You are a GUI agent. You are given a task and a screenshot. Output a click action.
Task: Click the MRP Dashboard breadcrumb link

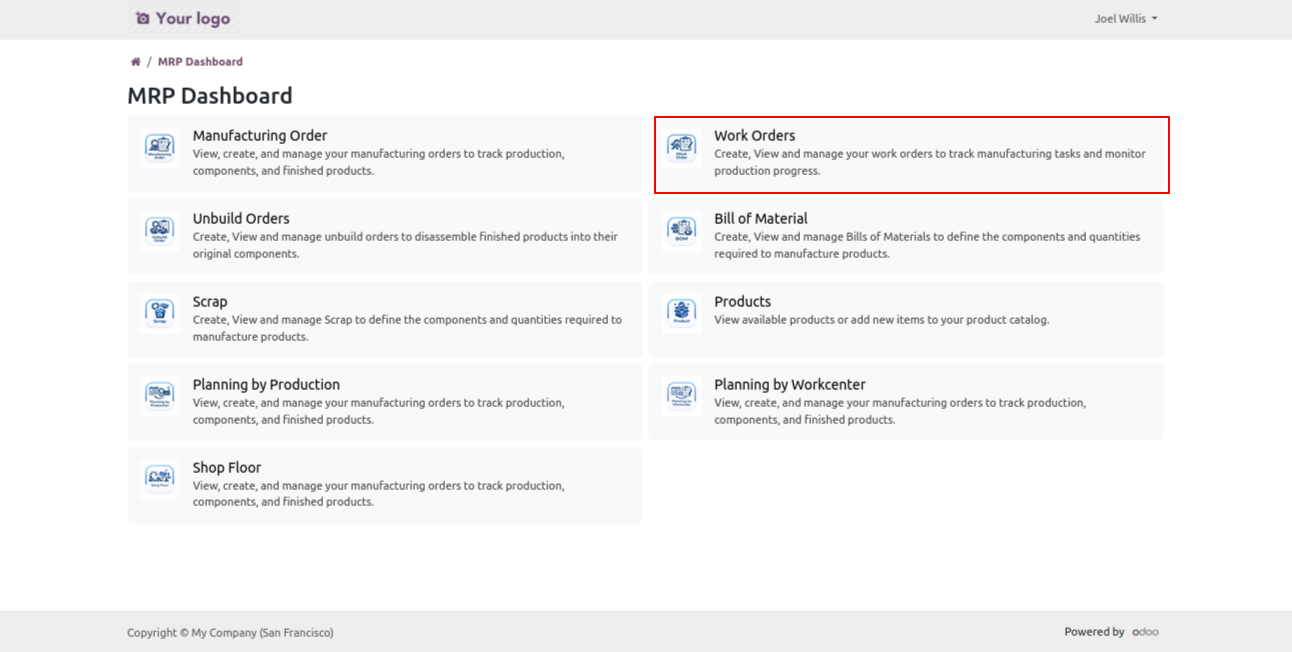pyautogui.click(x=200, y=62)
